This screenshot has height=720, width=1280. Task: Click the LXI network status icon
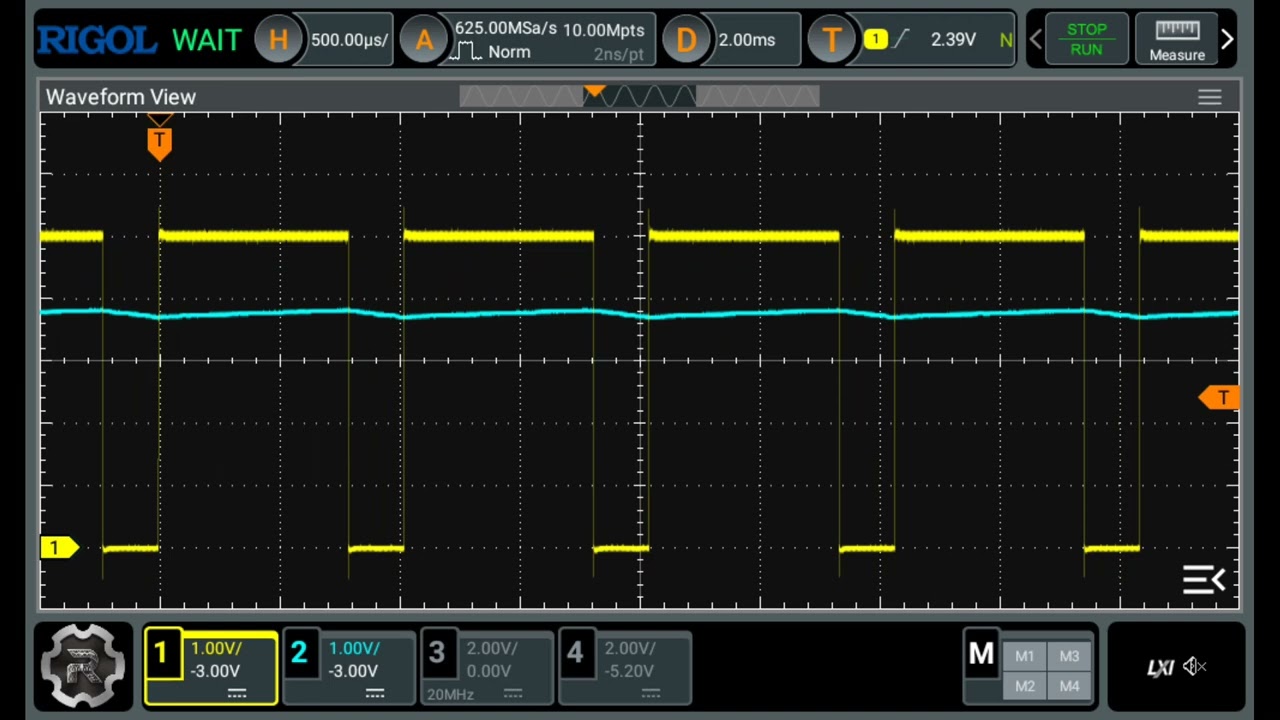[1159, 668]
